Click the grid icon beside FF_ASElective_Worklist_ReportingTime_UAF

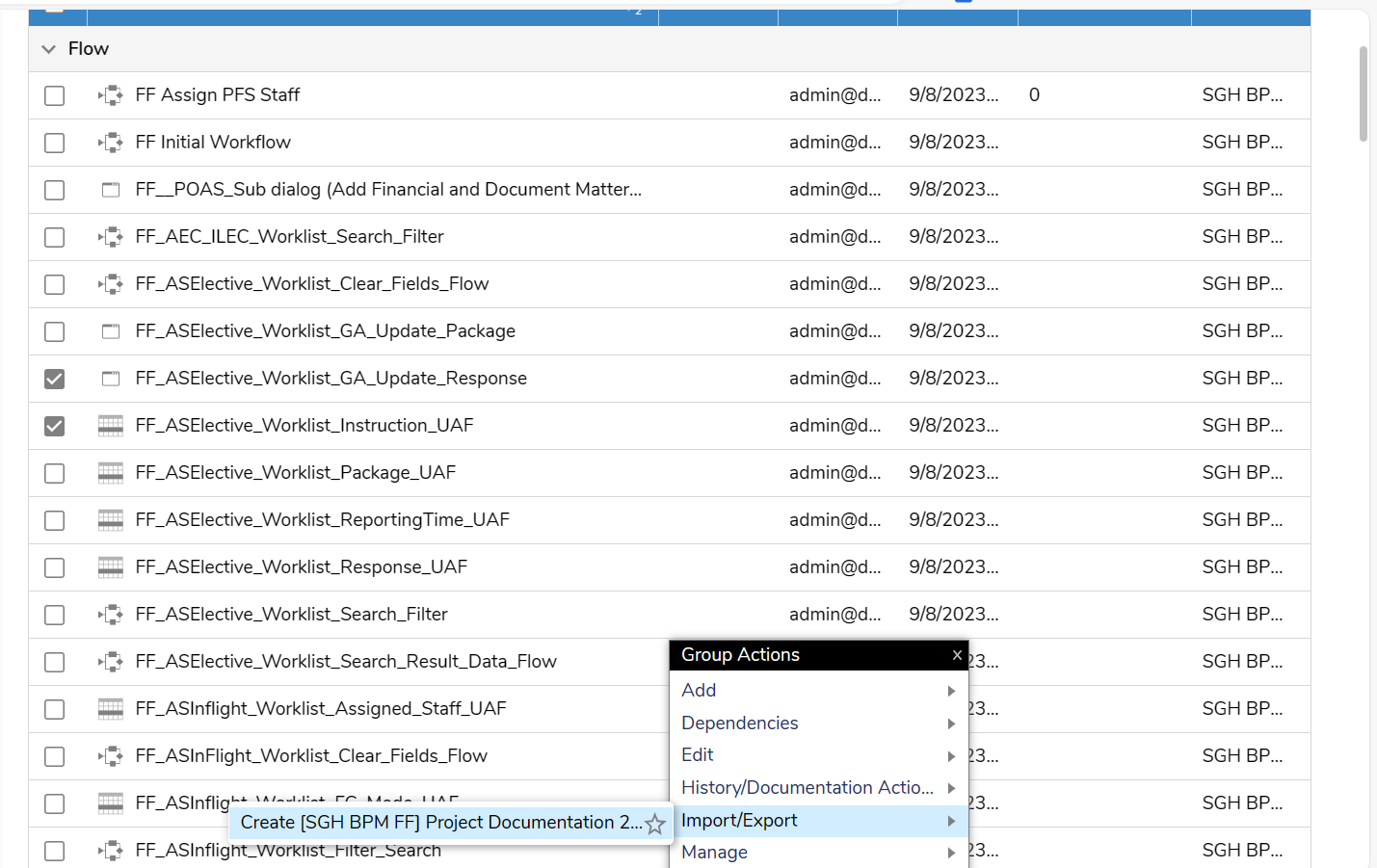pyautogui.click(x=111, y=520)
